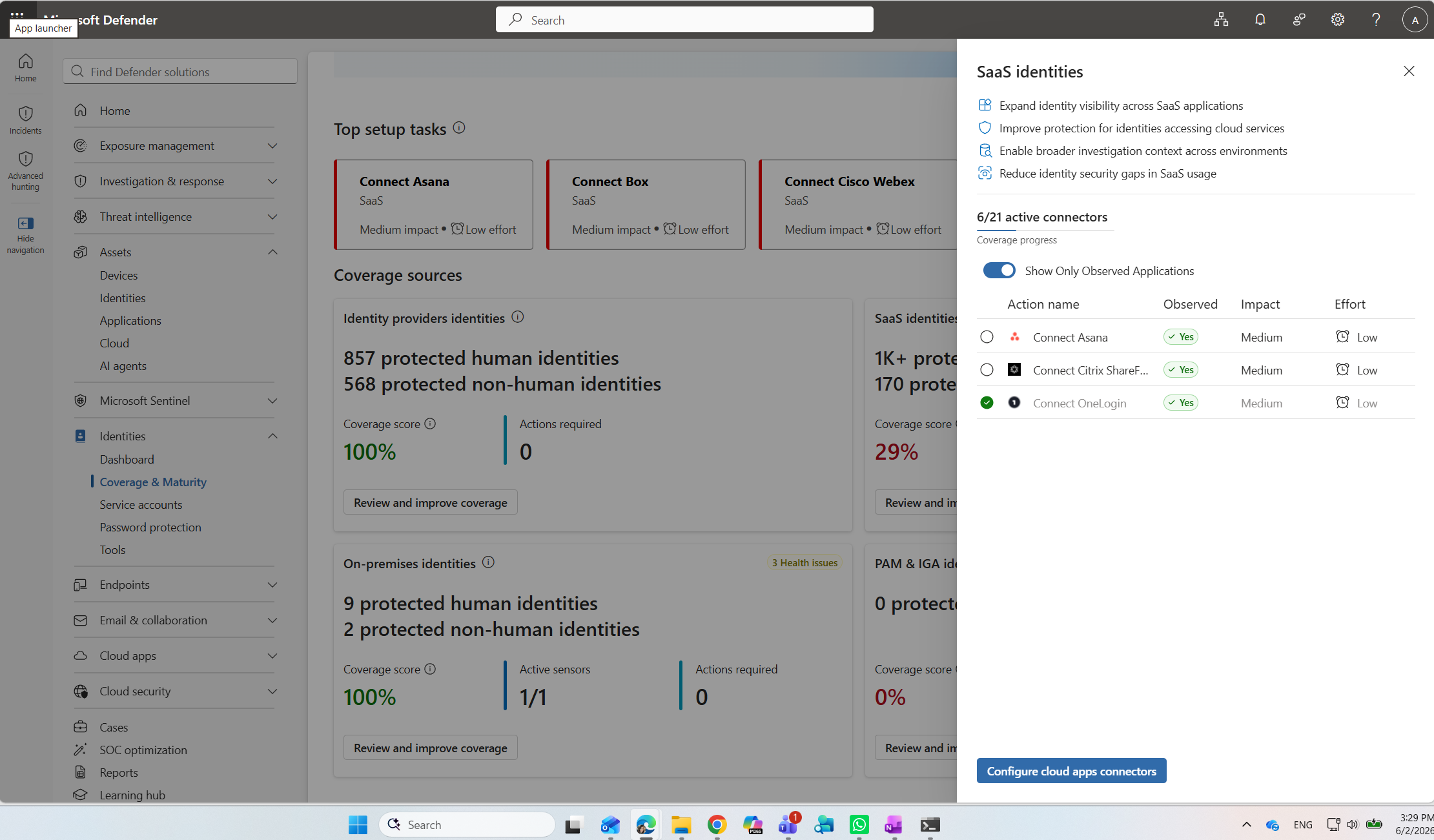This screenshot has width=1434, height=840.
Task: Select the Connect Asana radio button
Action: [x=987, y=337]
